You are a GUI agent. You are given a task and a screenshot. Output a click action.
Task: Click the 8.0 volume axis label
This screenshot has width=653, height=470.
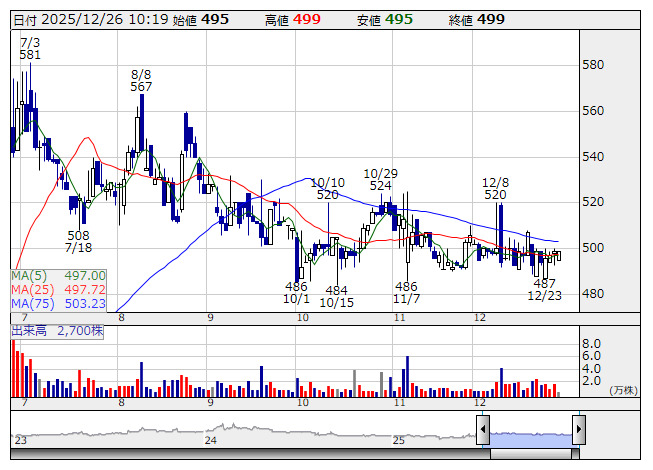(x=591, y=343)
